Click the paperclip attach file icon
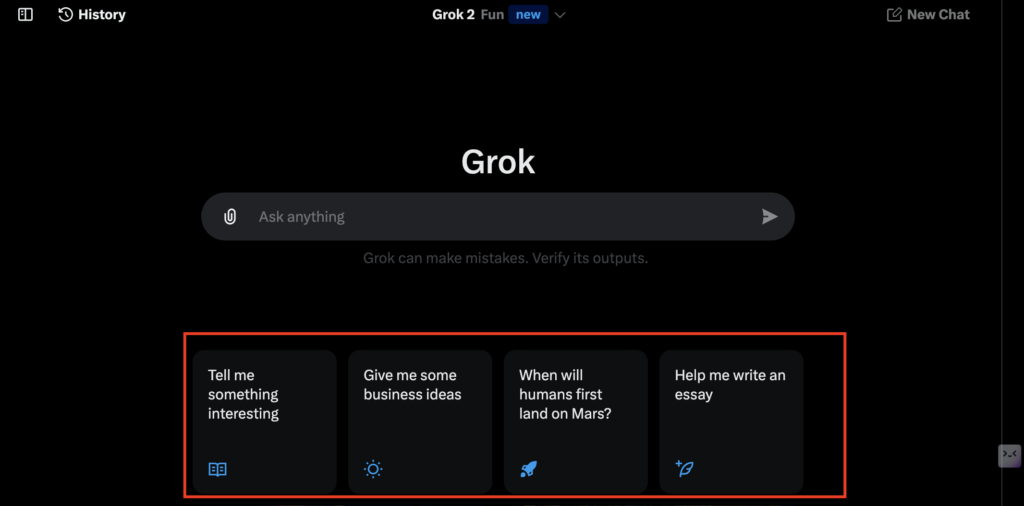The width and height of the screenshot is (1024, 506). (230, 217)
